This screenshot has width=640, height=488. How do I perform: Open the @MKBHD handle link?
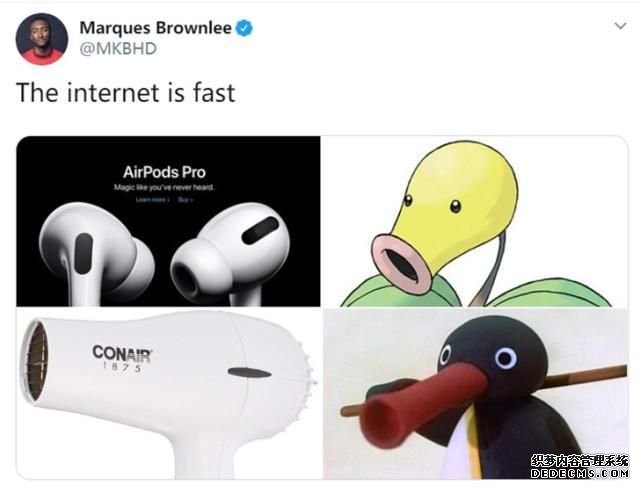(x=118, y=49)
